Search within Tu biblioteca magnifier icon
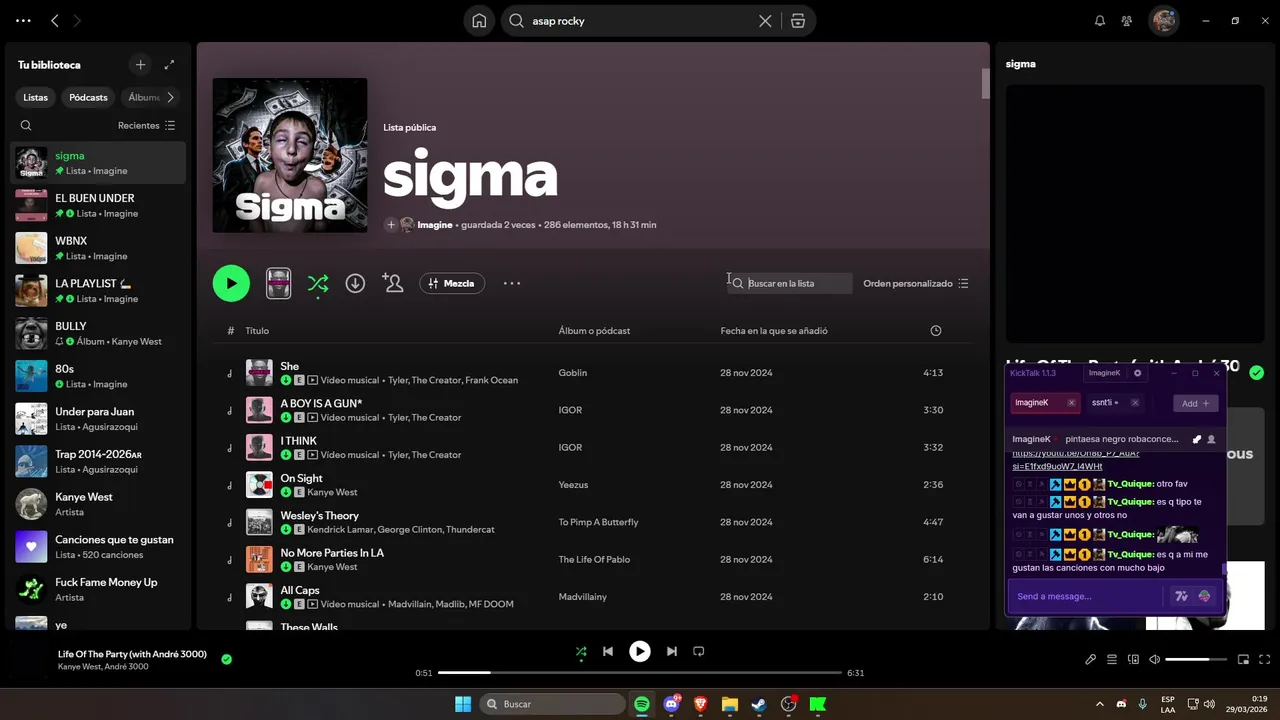The image size is (1280, 720). pyautogui.click(x=26, y=126)
